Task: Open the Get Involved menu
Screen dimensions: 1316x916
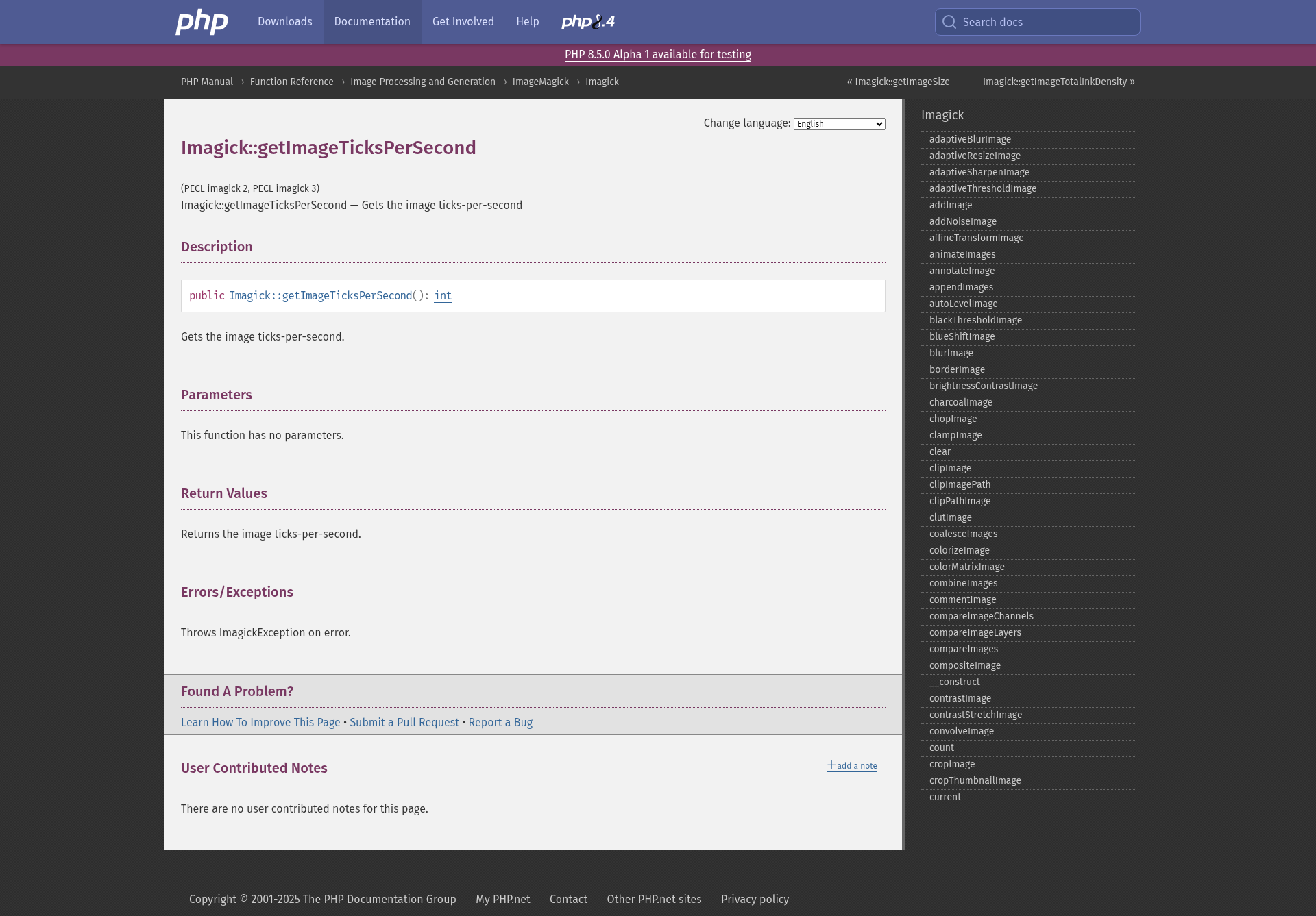Action: pos(463,22)
